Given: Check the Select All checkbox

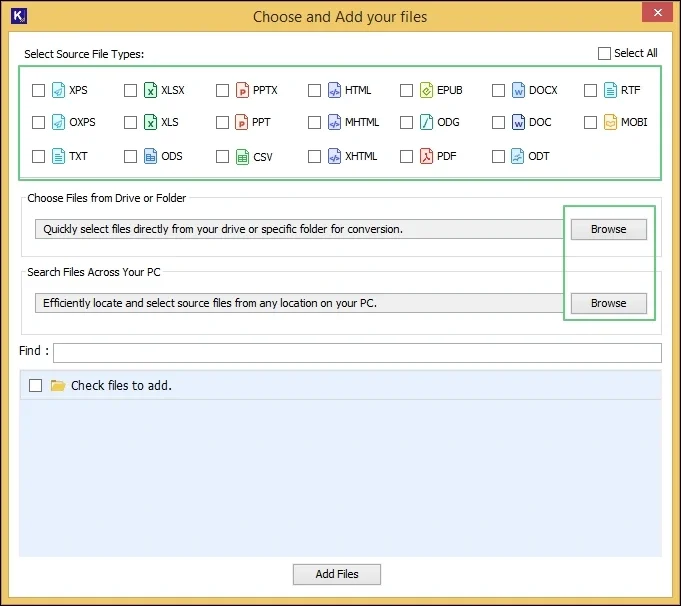Looking at the screenshot, I should [604, 53].
